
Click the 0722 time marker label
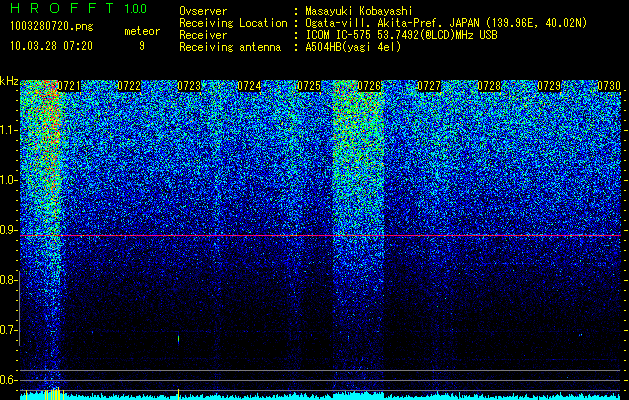tap(129, 86)
